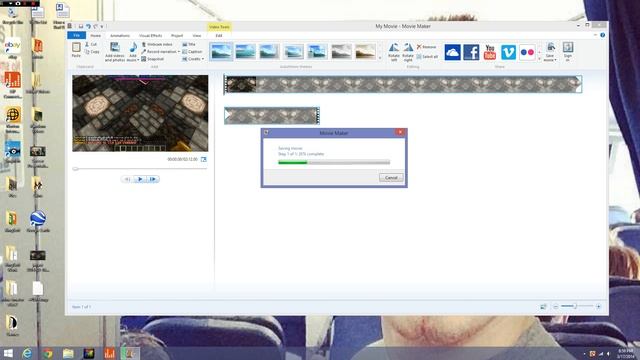Viewport: 640px width, 360px height.
Task: Play the preview video
Action: (x=140, y=179)
